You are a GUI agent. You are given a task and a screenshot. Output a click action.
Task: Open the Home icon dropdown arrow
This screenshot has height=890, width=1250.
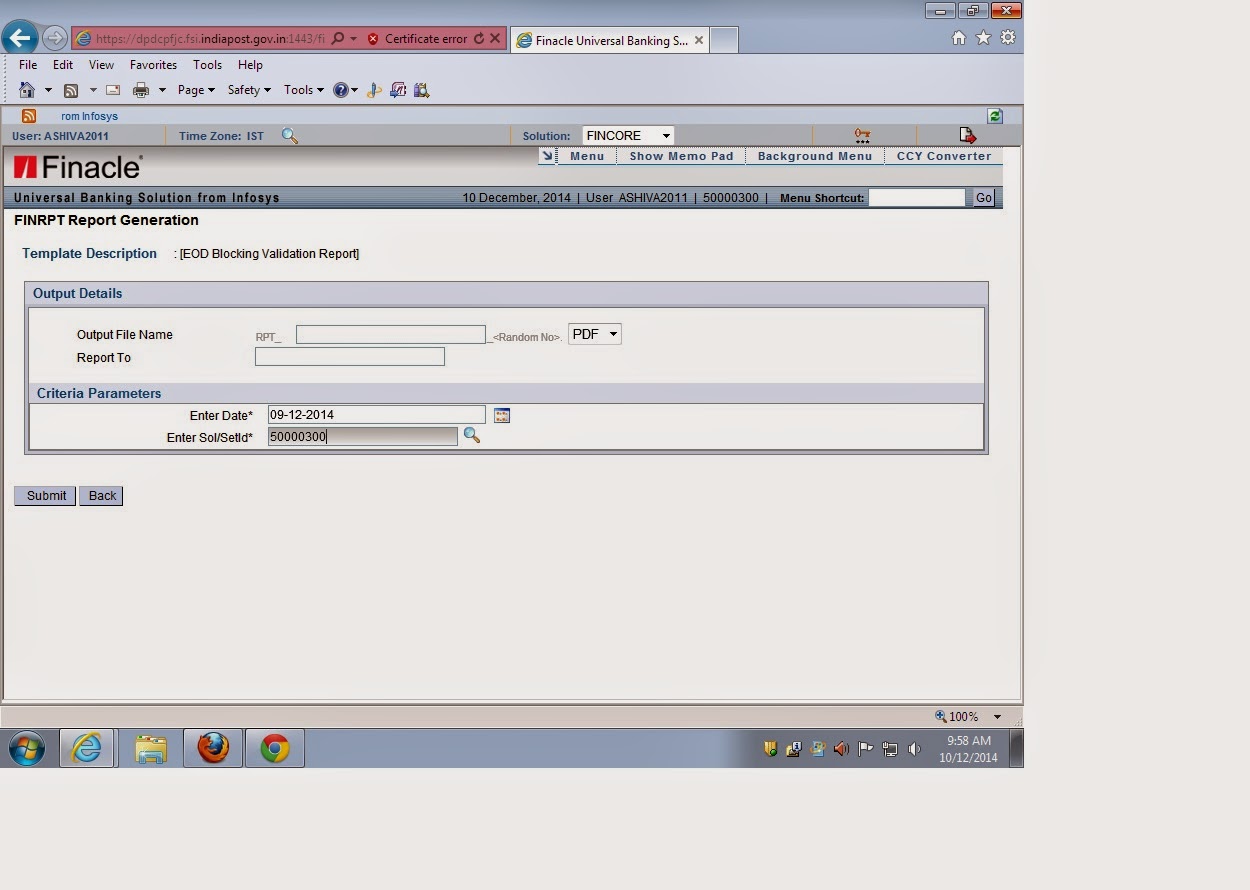(48, 90)
